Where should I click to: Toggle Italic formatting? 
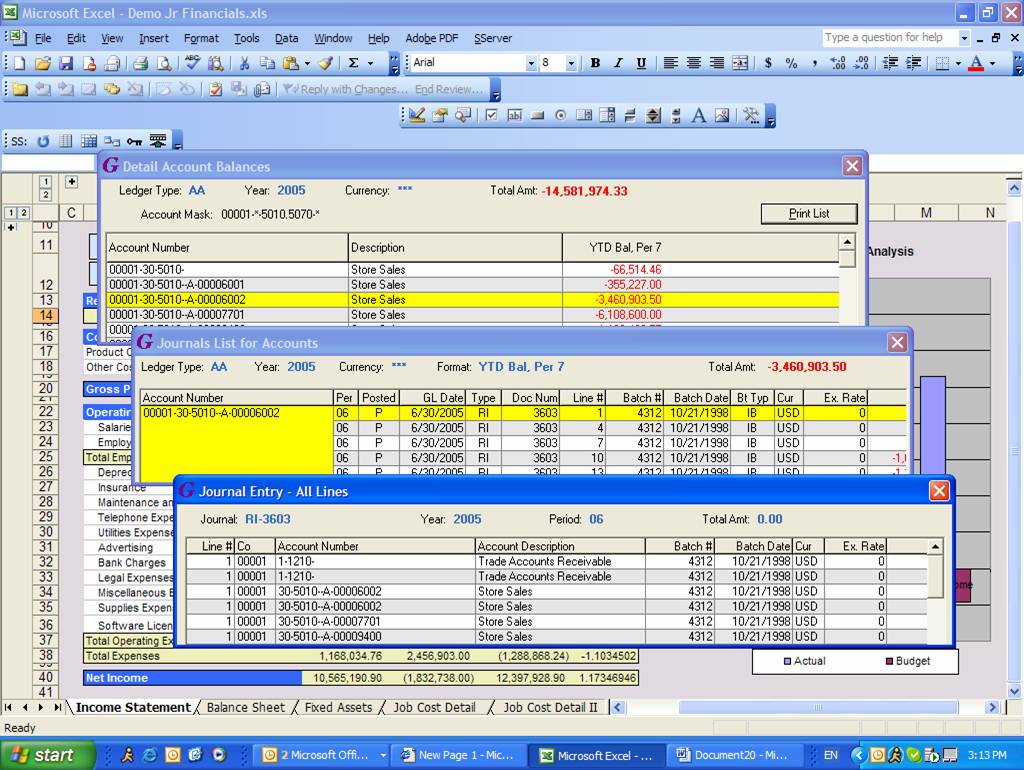(618, 63)
